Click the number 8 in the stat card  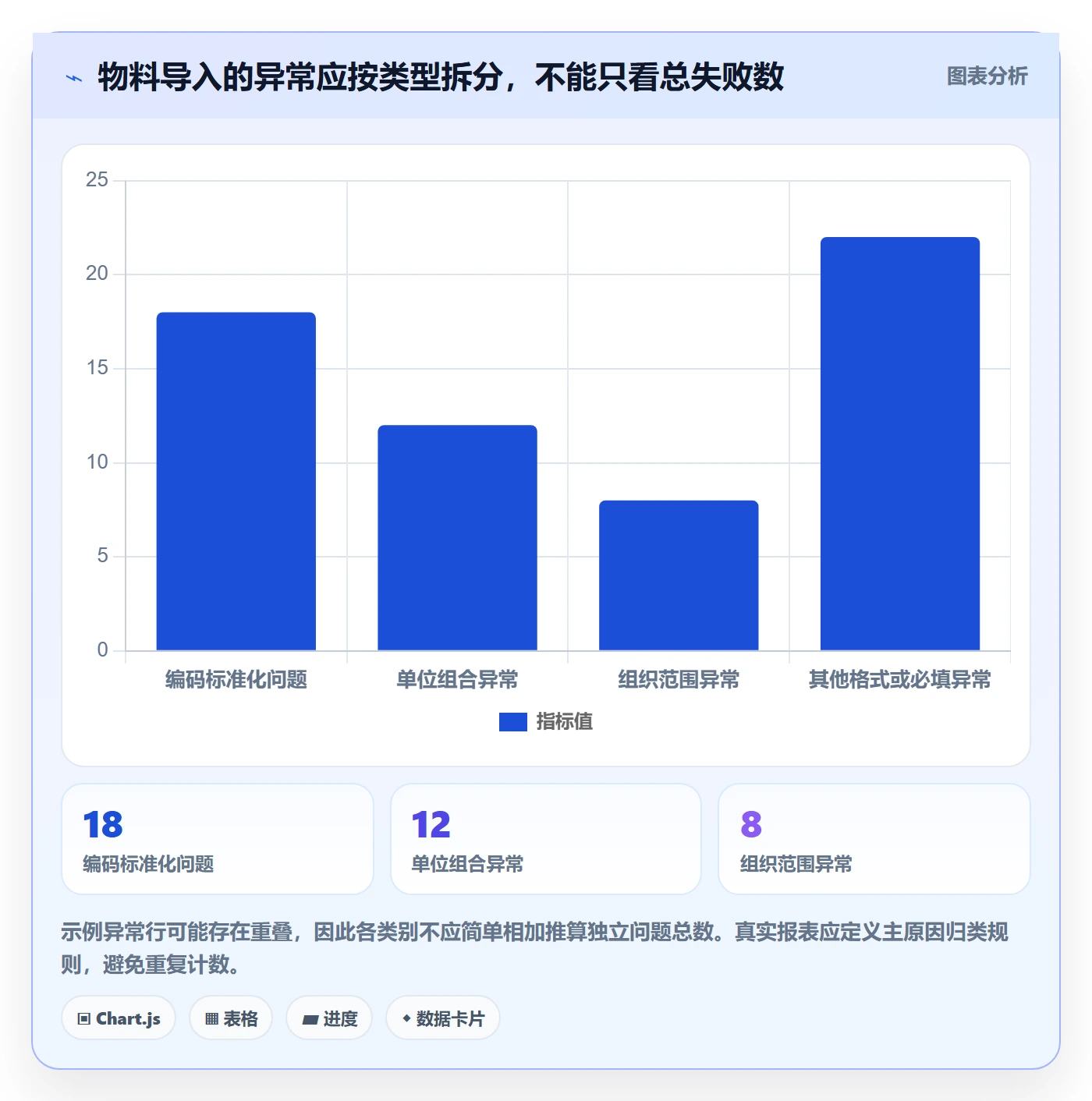751,825
